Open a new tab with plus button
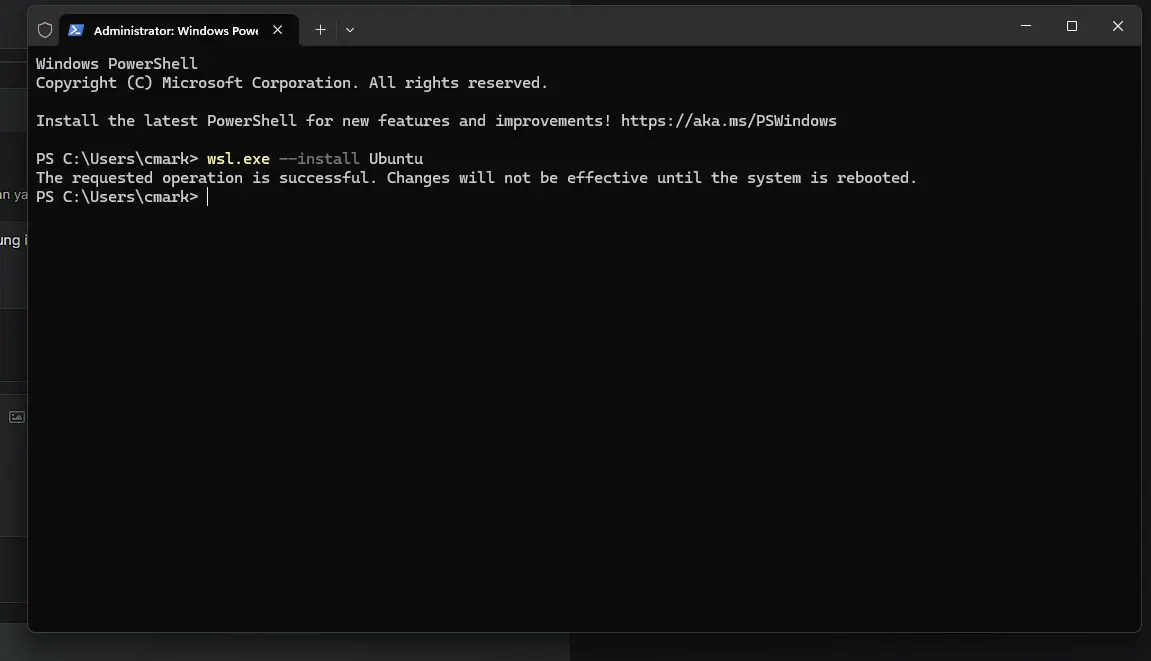Viewport: 1151px width, 661px height. 320,30
